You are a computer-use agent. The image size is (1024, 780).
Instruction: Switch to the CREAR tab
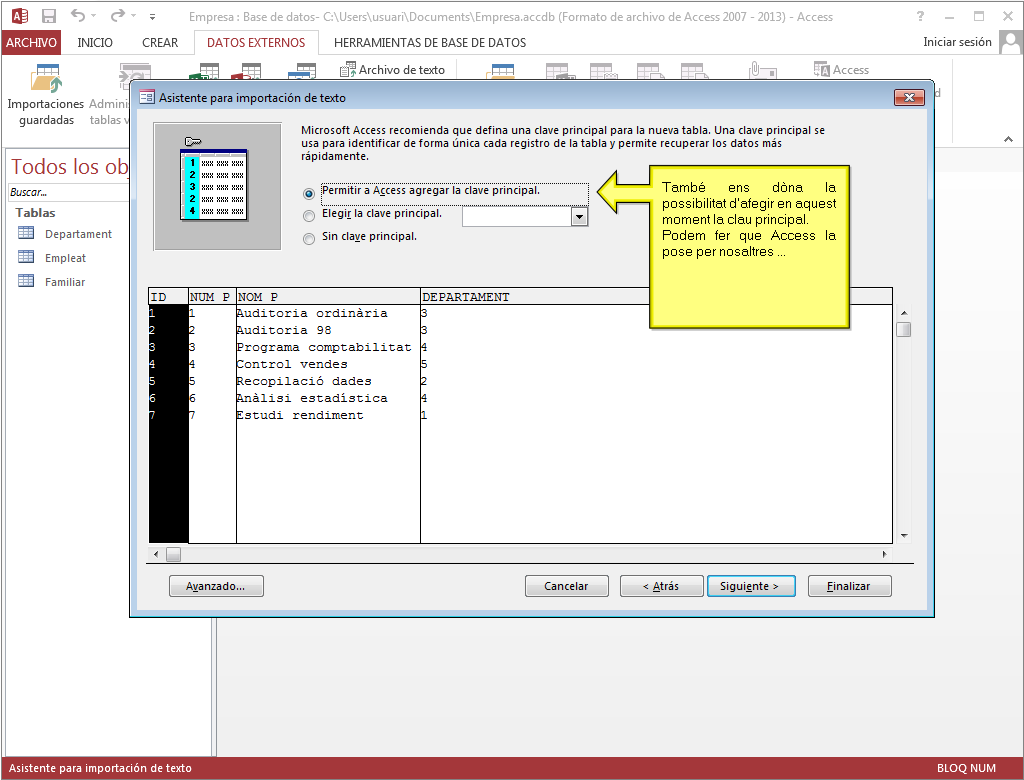pos(160,42)
